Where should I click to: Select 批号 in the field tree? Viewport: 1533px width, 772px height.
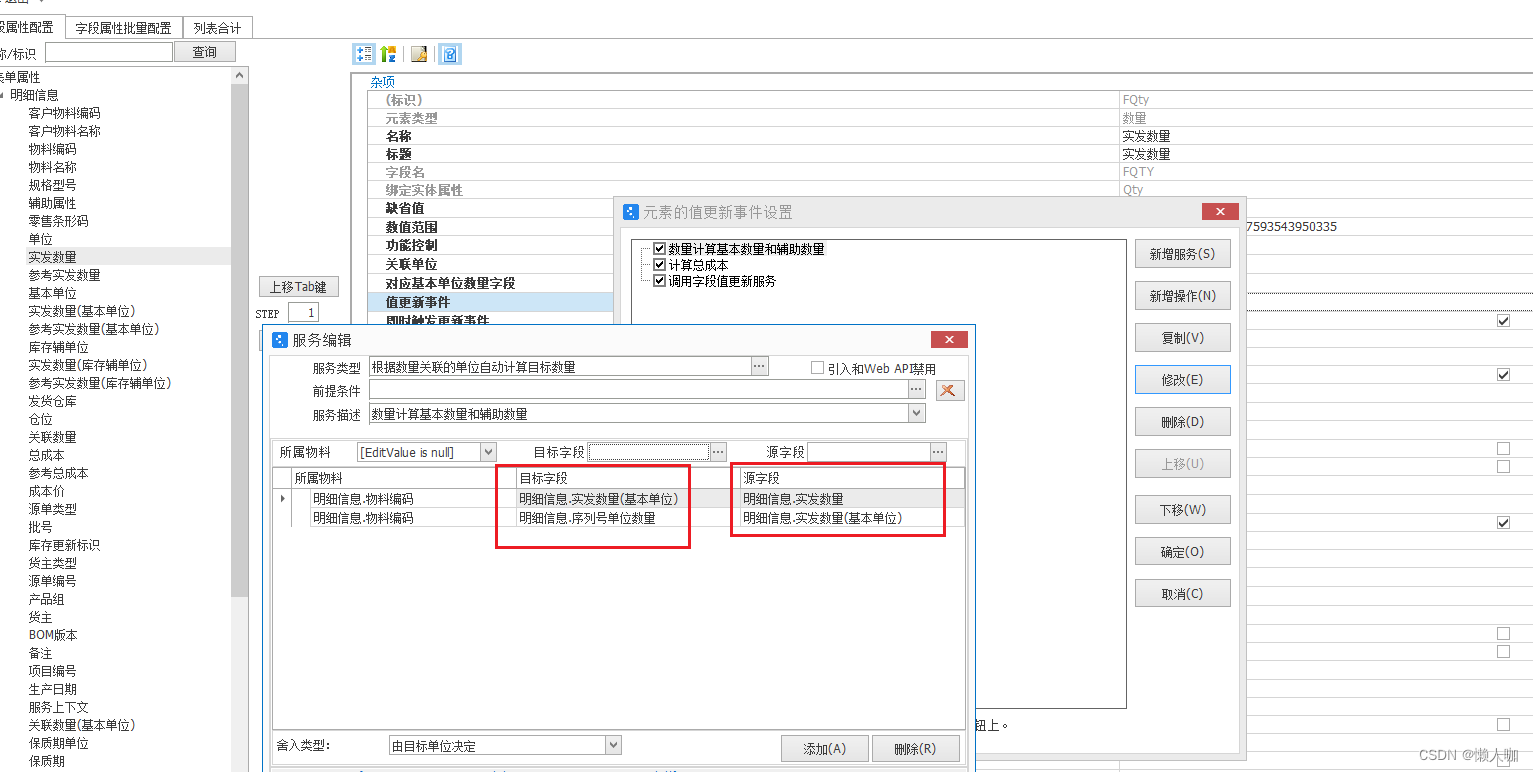tap(40, 527)
